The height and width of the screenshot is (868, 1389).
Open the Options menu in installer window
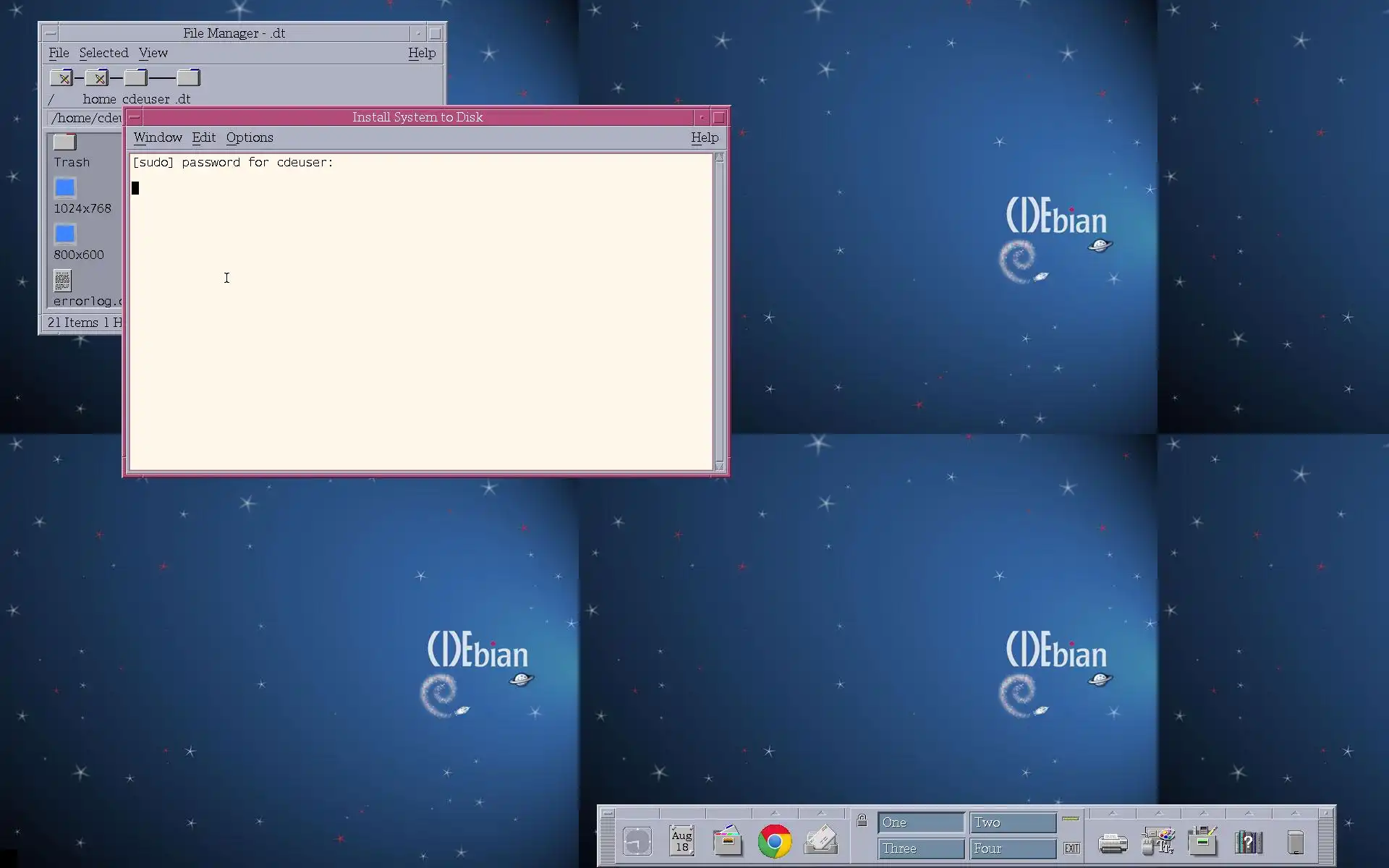point(250,137)
